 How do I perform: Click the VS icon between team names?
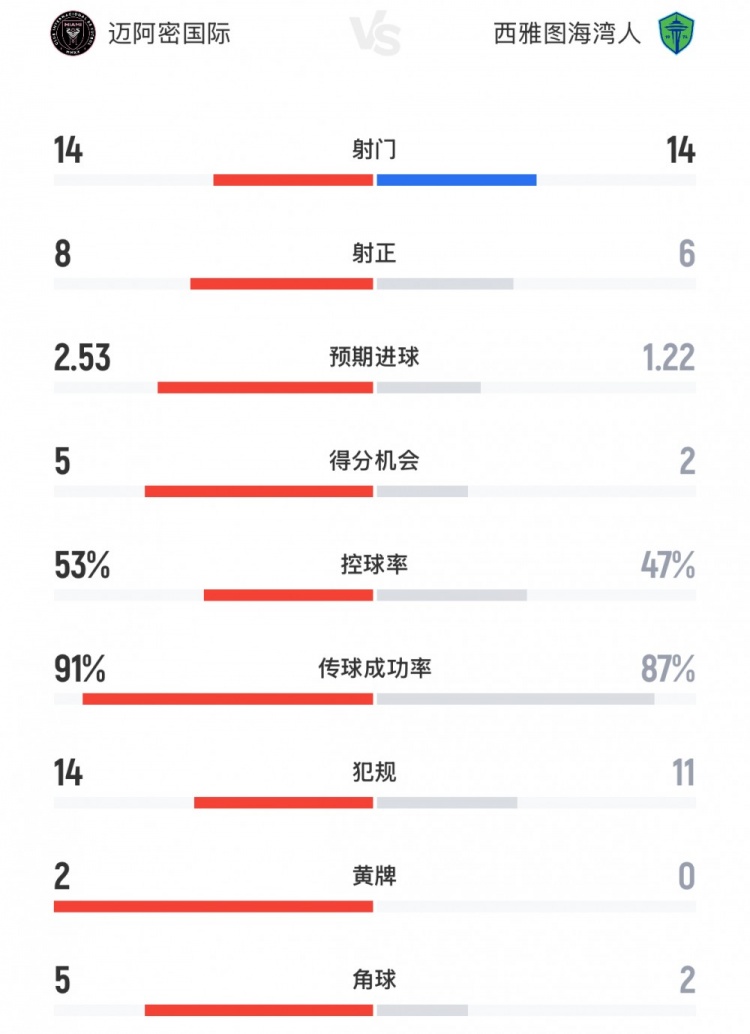(x=375, y=35)
